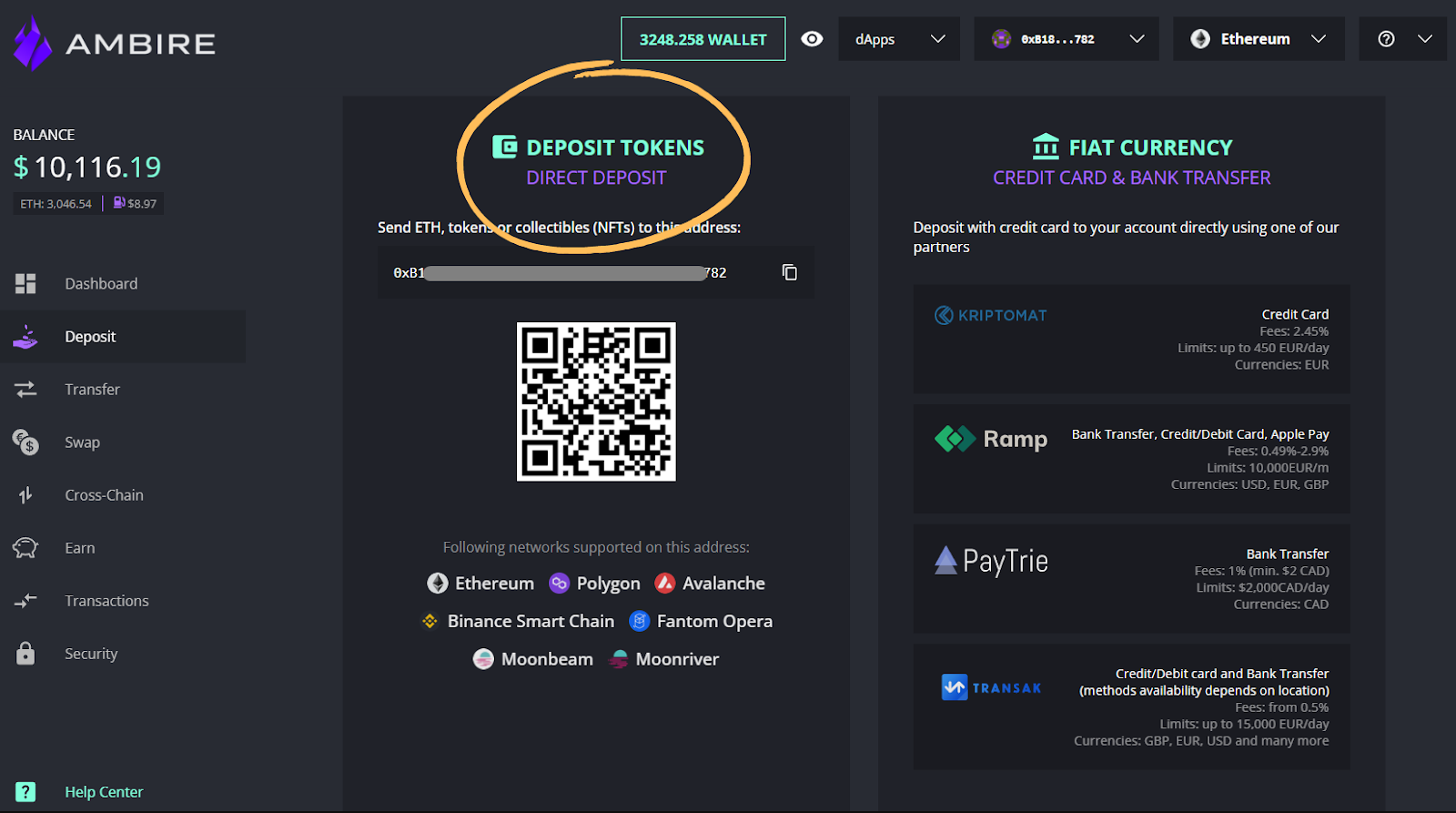Click the Fantom Opera logo

640,621
